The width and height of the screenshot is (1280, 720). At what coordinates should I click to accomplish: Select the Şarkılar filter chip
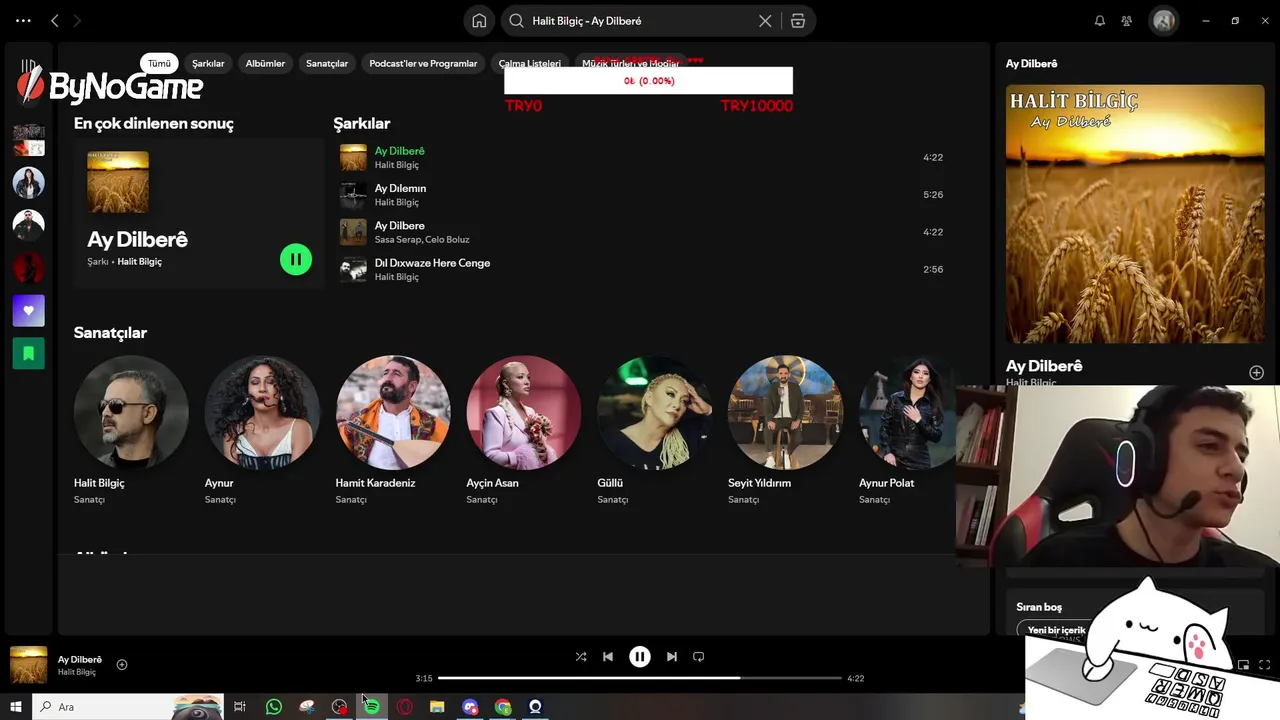(x=208, y=63)
